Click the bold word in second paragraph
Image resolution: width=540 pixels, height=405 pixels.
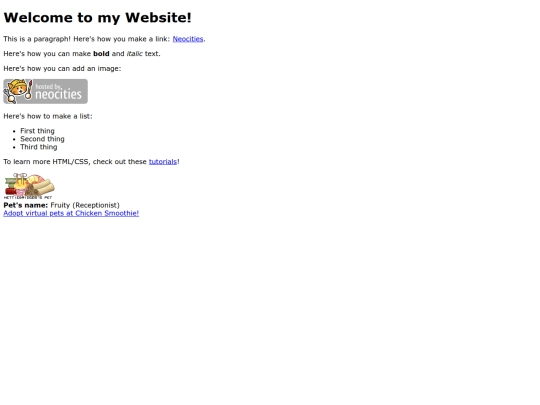(x=101, y=54)
